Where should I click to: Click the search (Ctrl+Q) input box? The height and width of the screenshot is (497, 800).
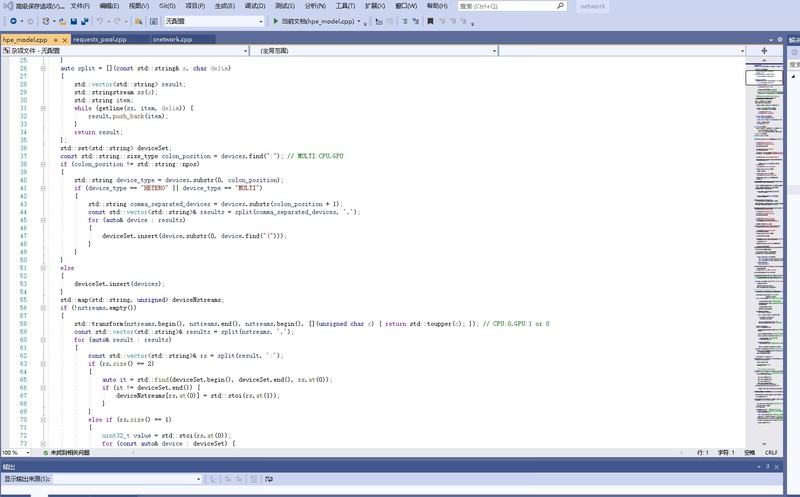[x=512, y=6]
